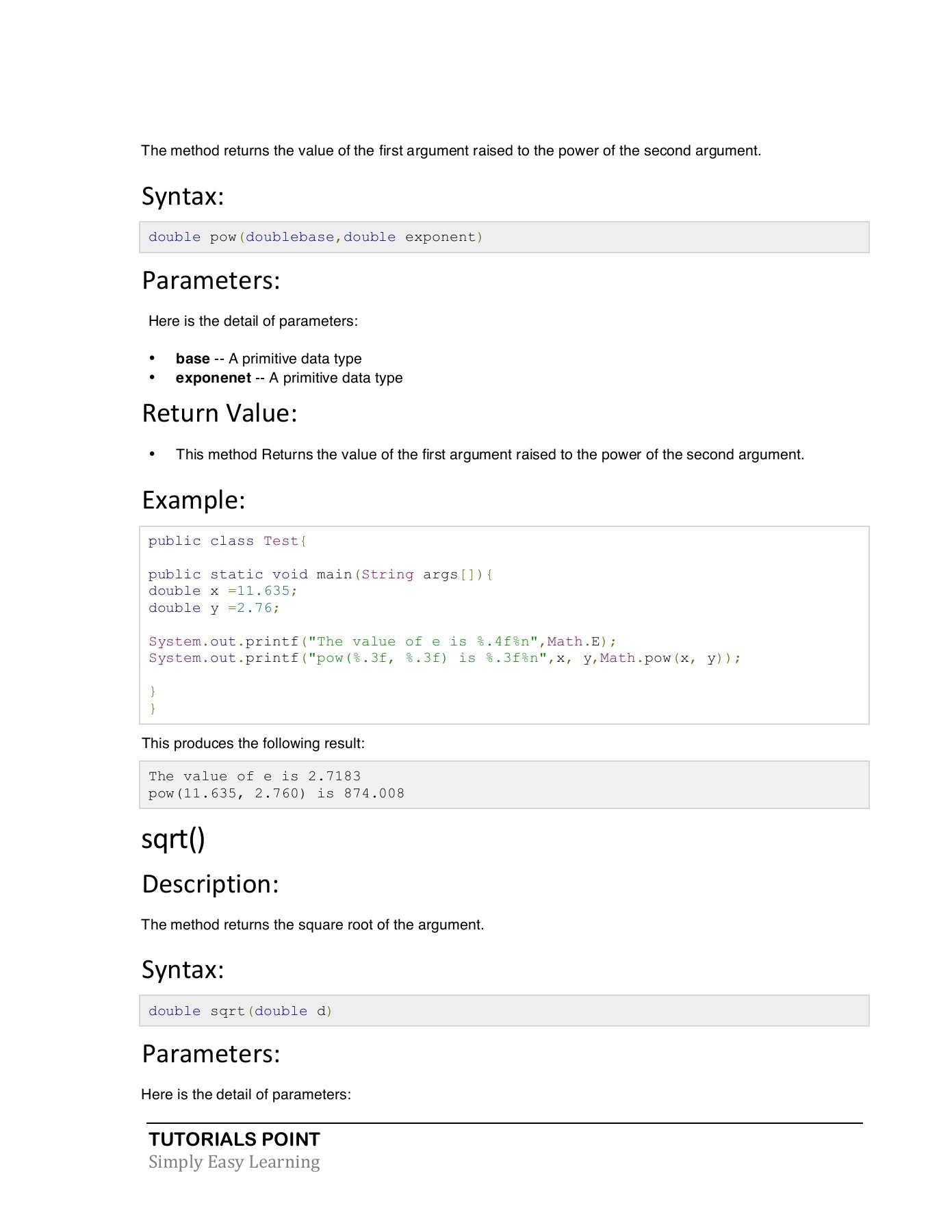Click the "Example:" heading

(x=193, y=500)
